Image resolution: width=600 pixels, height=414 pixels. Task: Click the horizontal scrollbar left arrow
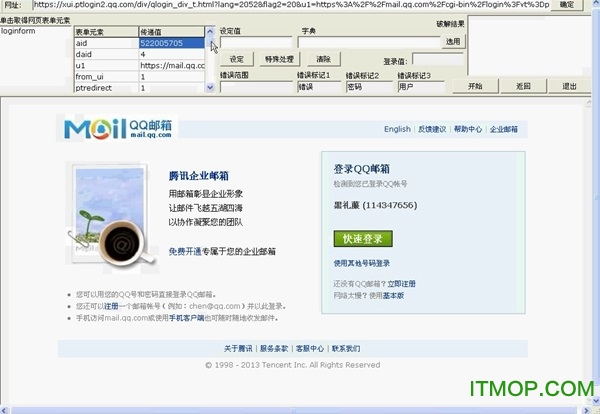click(x=4, y=411)
